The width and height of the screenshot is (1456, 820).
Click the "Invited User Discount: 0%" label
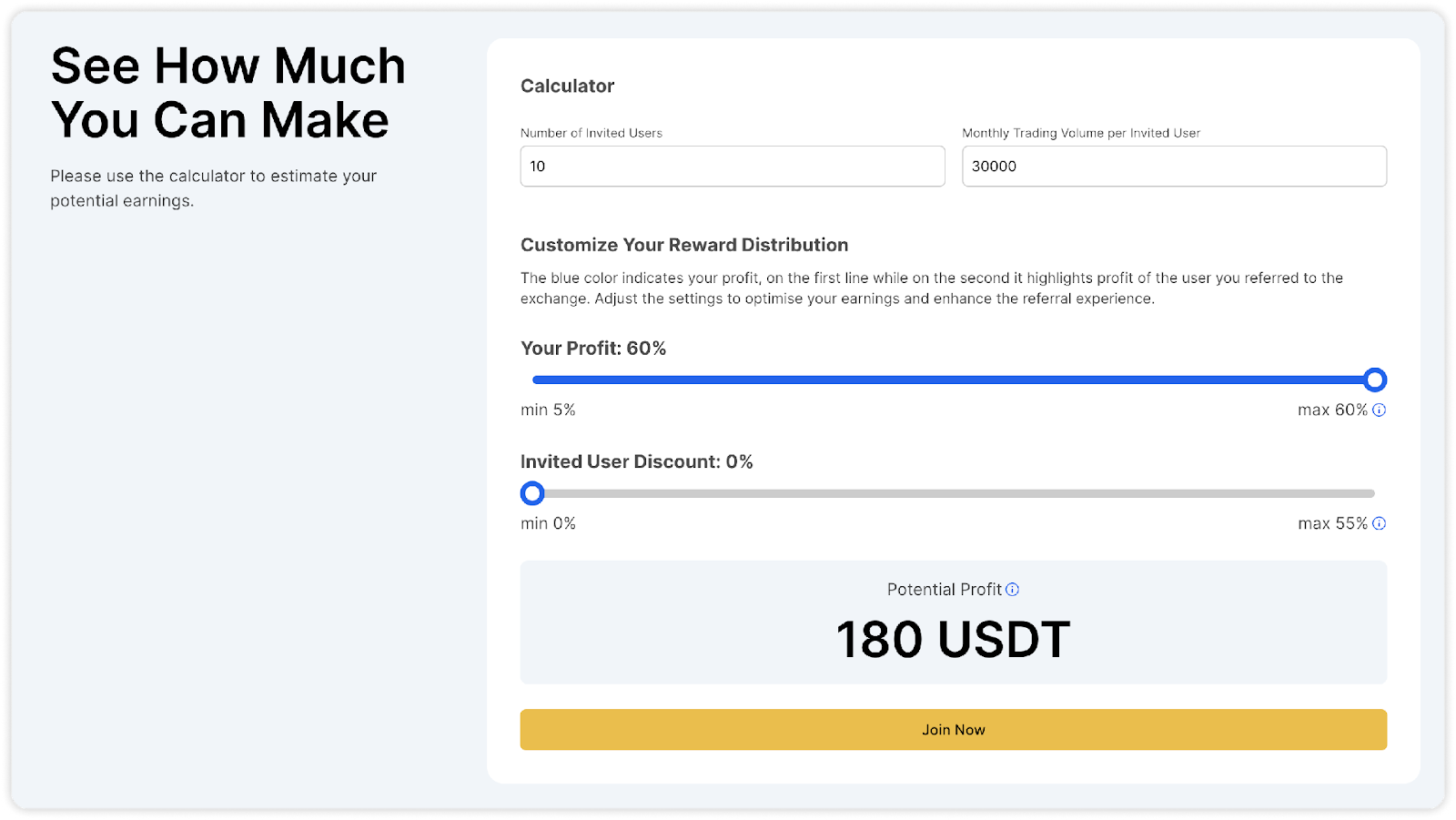pos(636,461)
